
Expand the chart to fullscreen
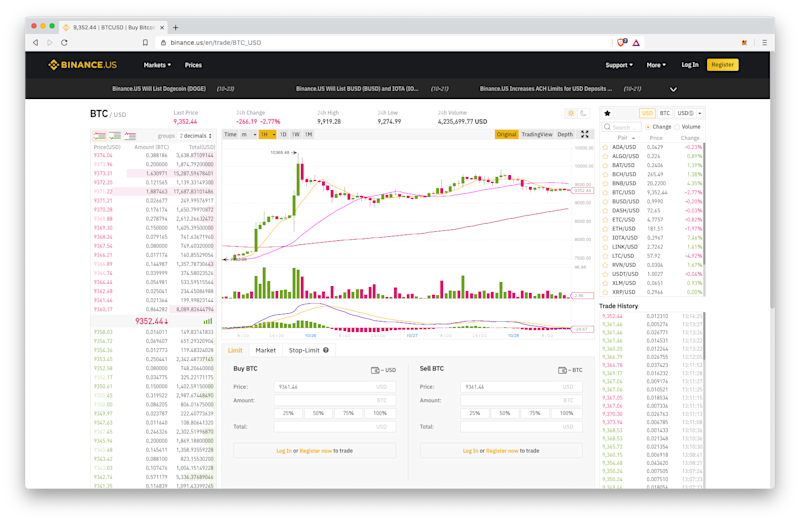coord(585,134)
